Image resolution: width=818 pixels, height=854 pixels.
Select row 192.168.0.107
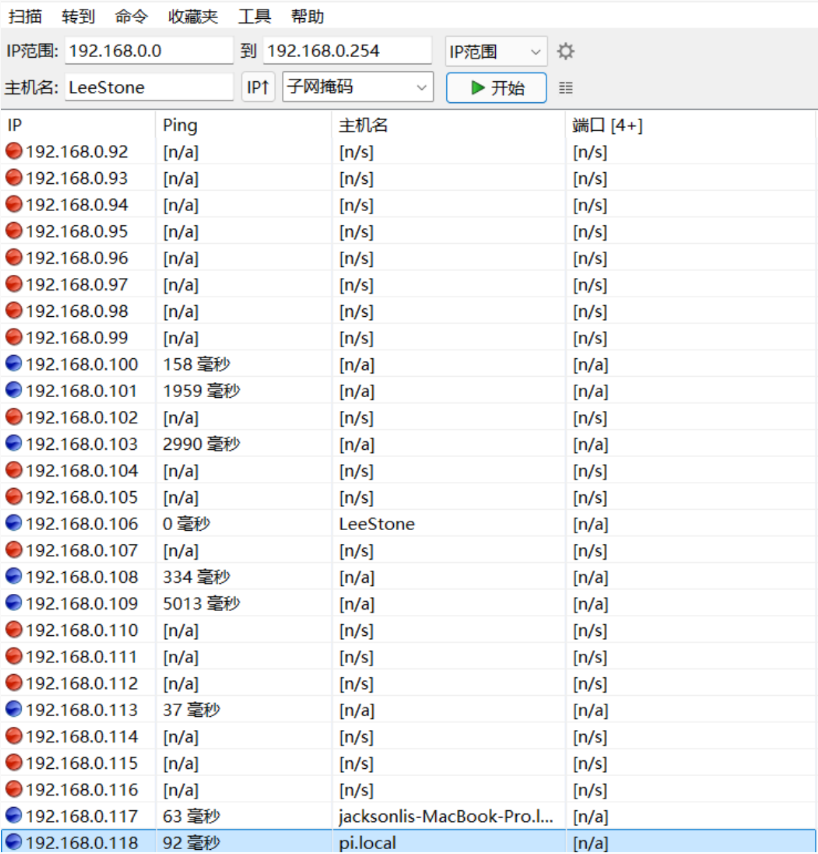tap(408, 550)
